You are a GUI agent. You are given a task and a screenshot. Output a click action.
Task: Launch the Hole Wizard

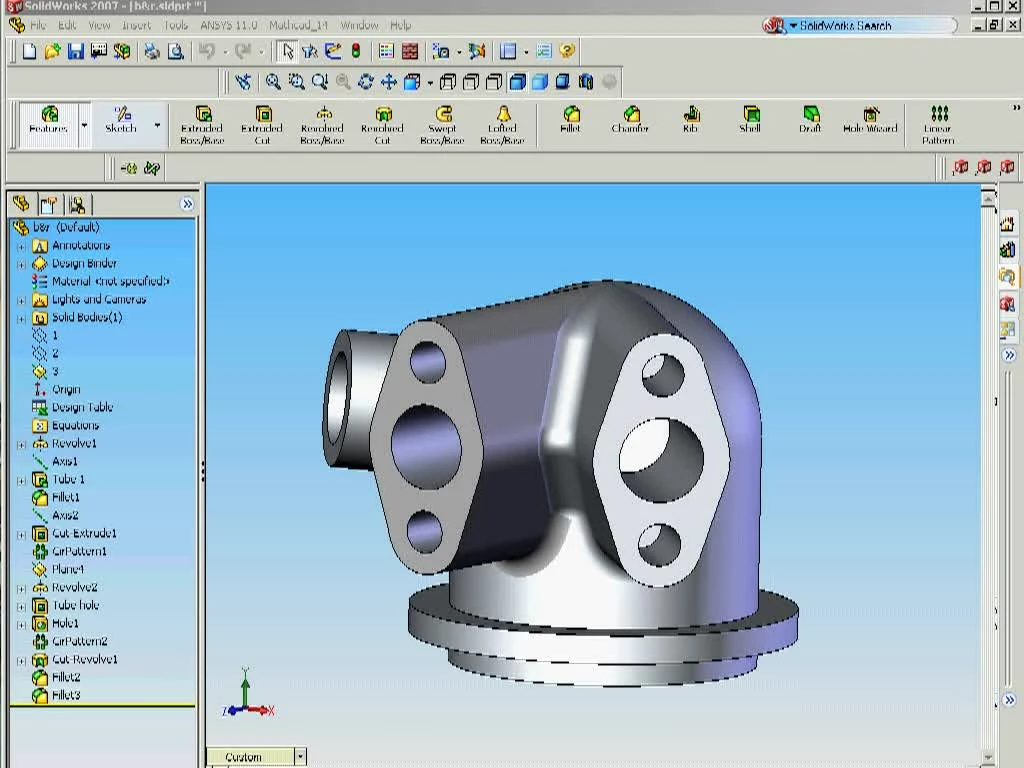870,120
